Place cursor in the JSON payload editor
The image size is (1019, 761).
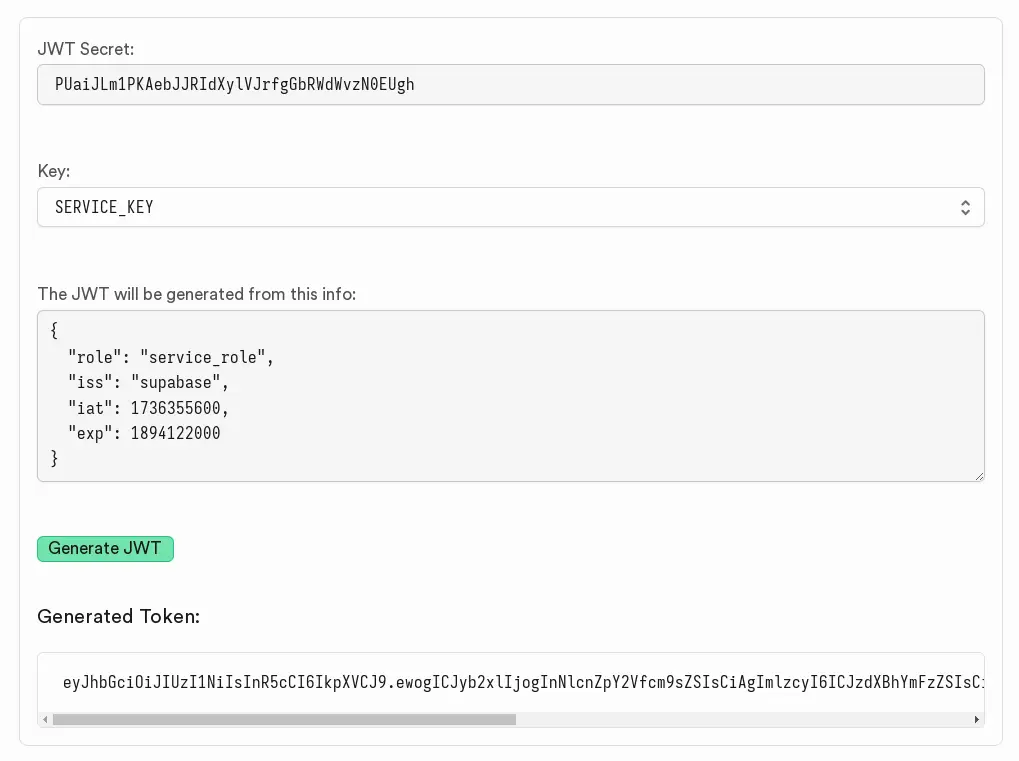pos(500,395)
